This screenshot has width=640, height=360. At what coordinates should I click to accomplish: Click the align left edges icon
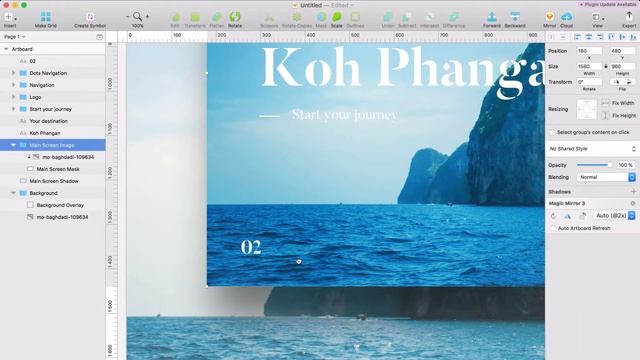[x=577, y=37]
